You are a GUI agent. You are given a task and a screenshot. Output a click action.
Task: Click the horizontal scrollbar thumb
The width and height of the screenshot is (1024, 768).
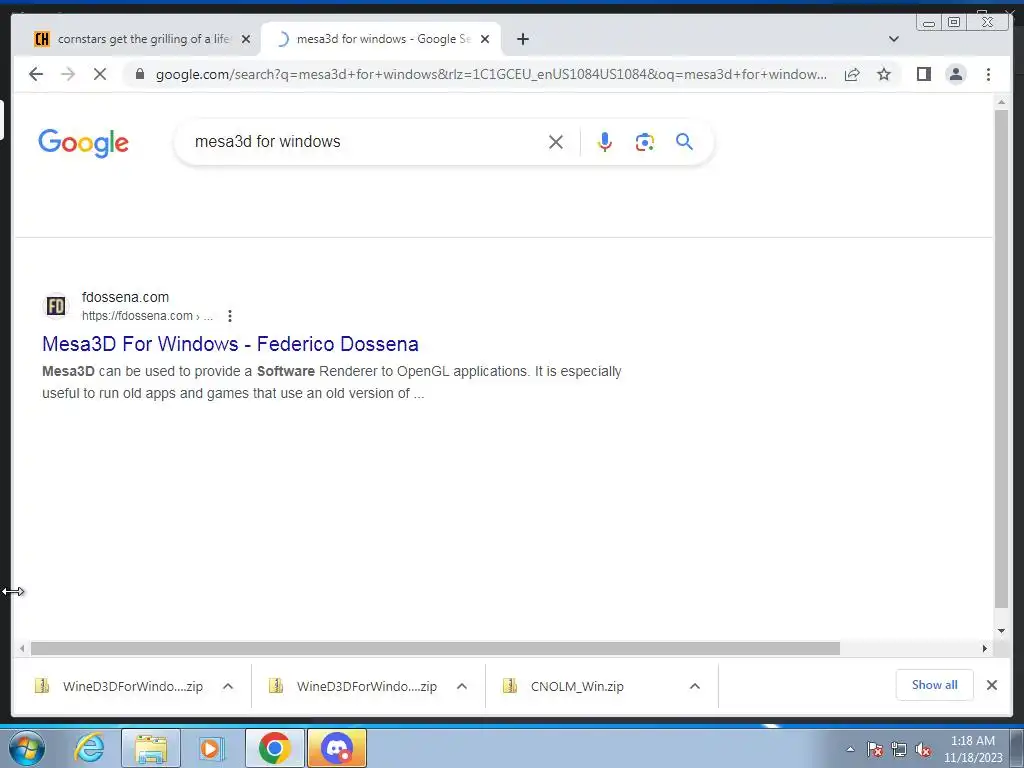[x=435, y=648]
